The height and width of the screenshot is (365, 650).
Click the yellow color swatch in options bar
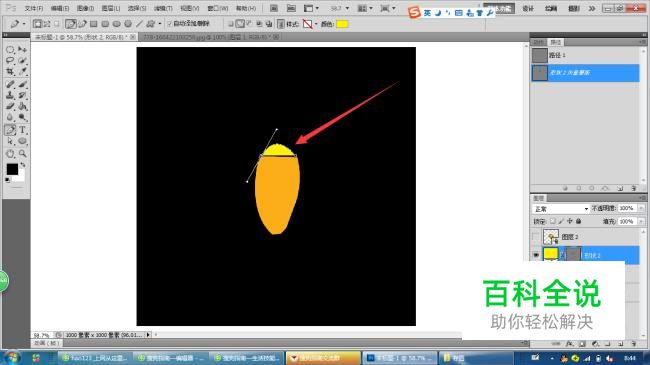342,24
